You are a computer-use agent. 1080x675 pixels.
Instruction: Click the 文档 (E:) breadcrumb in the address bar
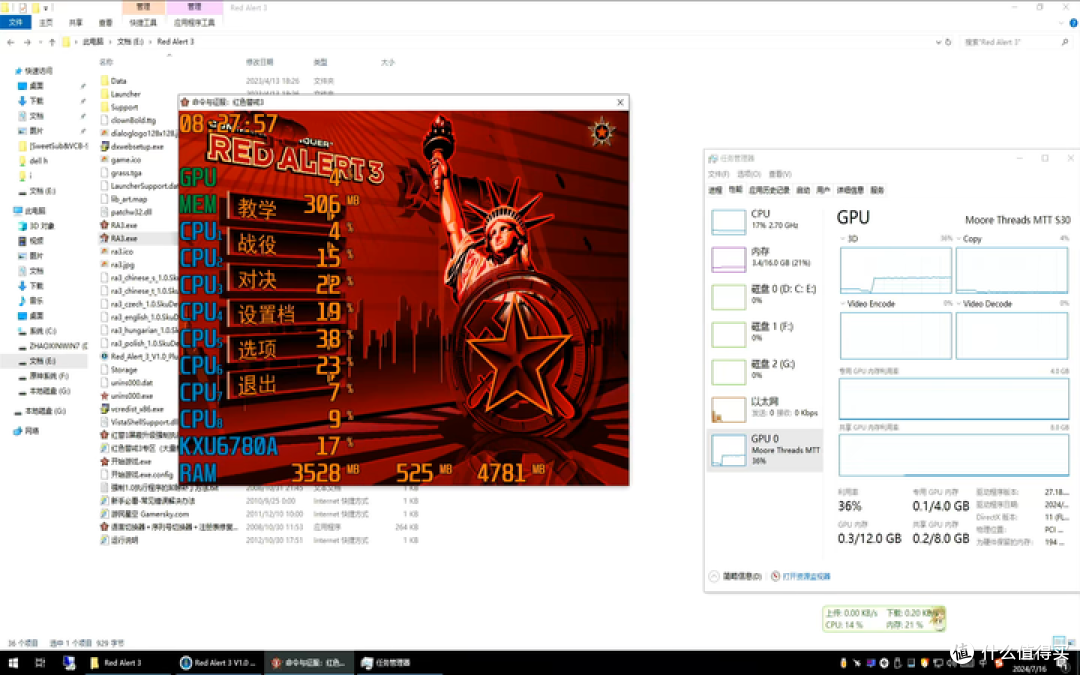coord(130,42)
